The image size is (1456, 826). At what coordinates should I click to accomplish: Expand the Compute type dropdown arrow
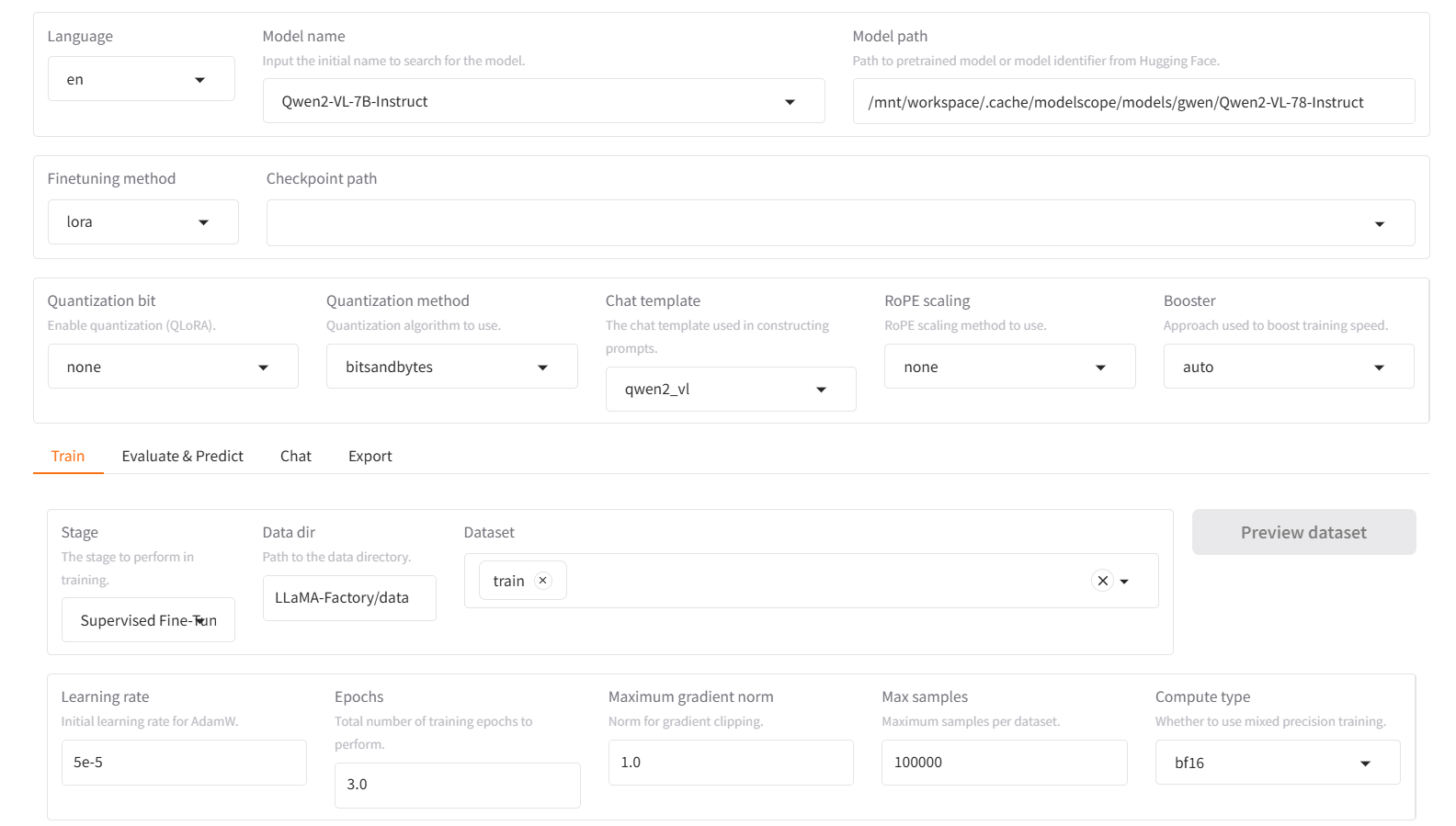click(x=1365, y=764)
